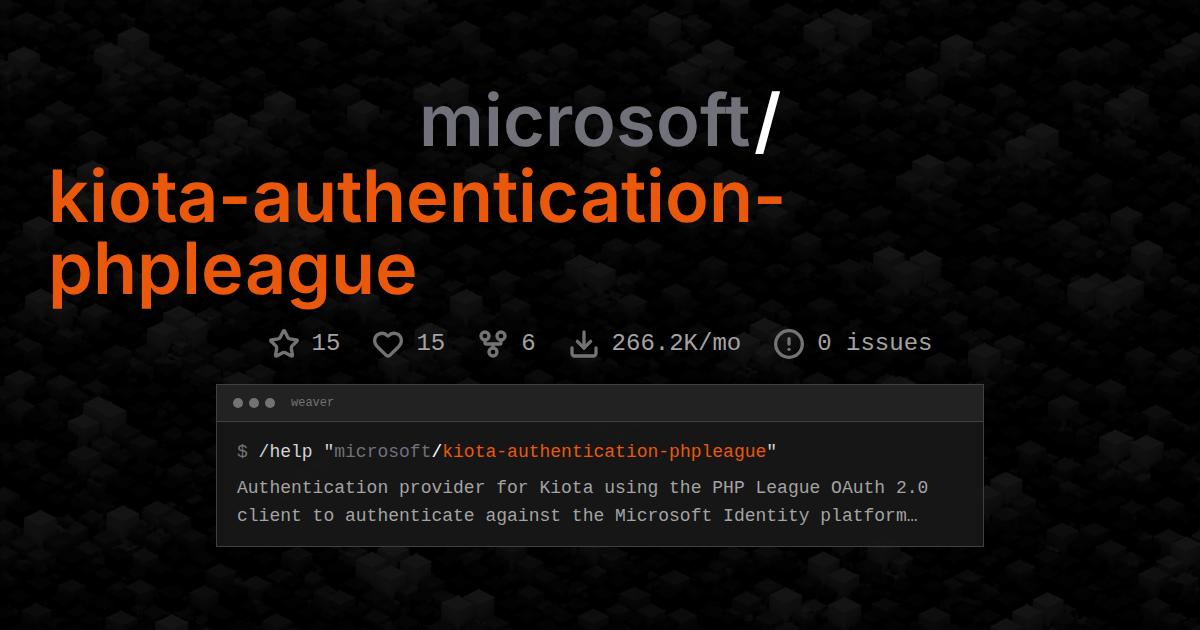1200x630 pixels.
Task: Click the issues alert circle icon
Action: coord(789,344)
